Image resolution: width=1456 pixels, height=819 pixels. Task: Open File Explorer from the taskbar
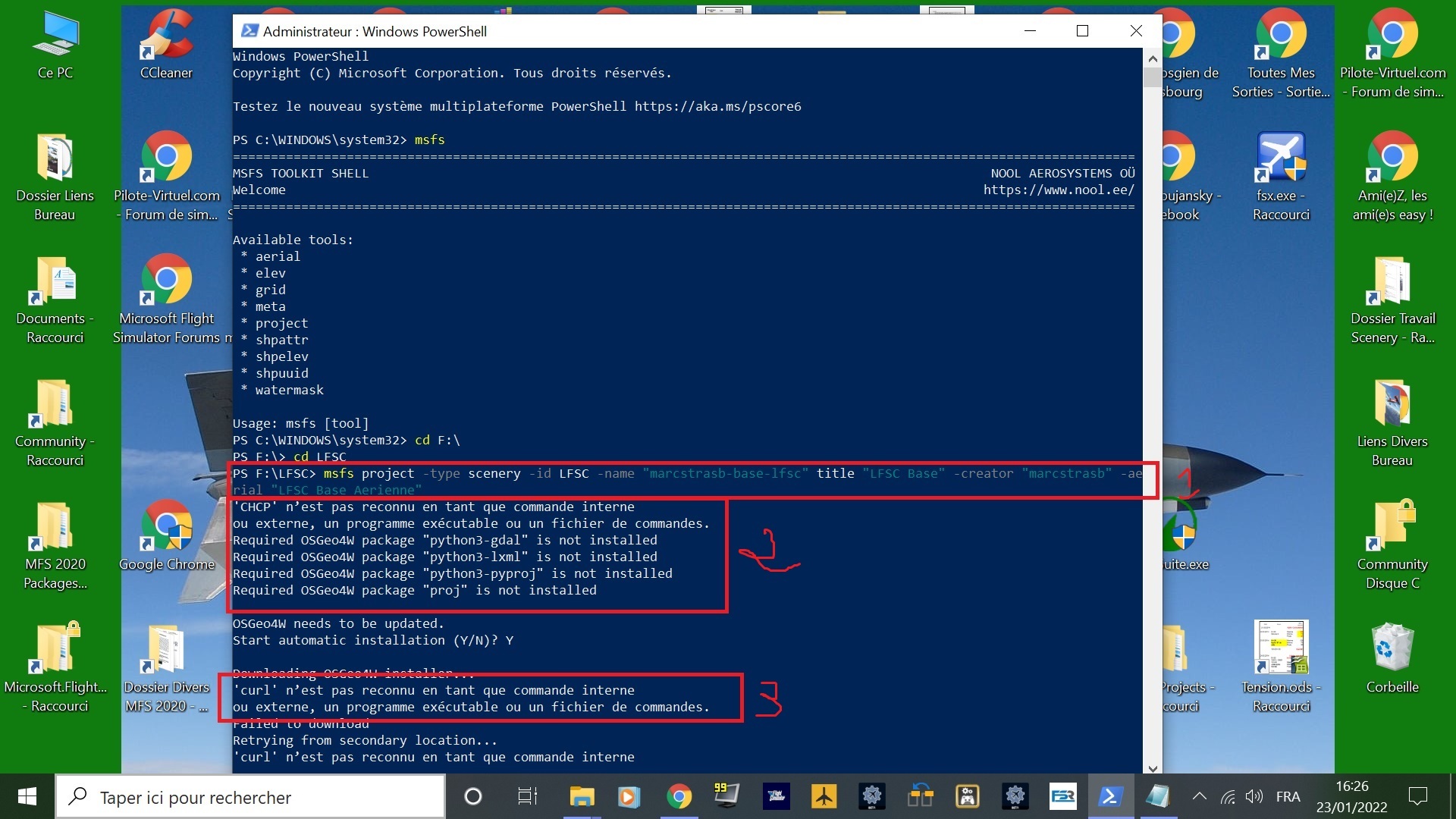pyautogui.click(x=582, y=796)
